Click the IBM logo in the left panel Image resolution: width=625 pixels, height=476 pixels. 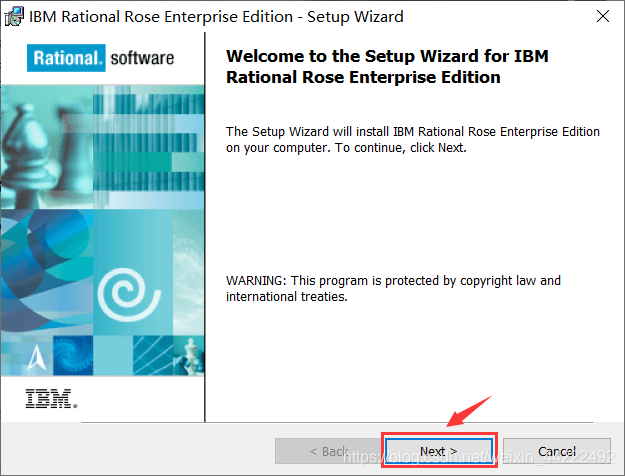pos(51,398)
